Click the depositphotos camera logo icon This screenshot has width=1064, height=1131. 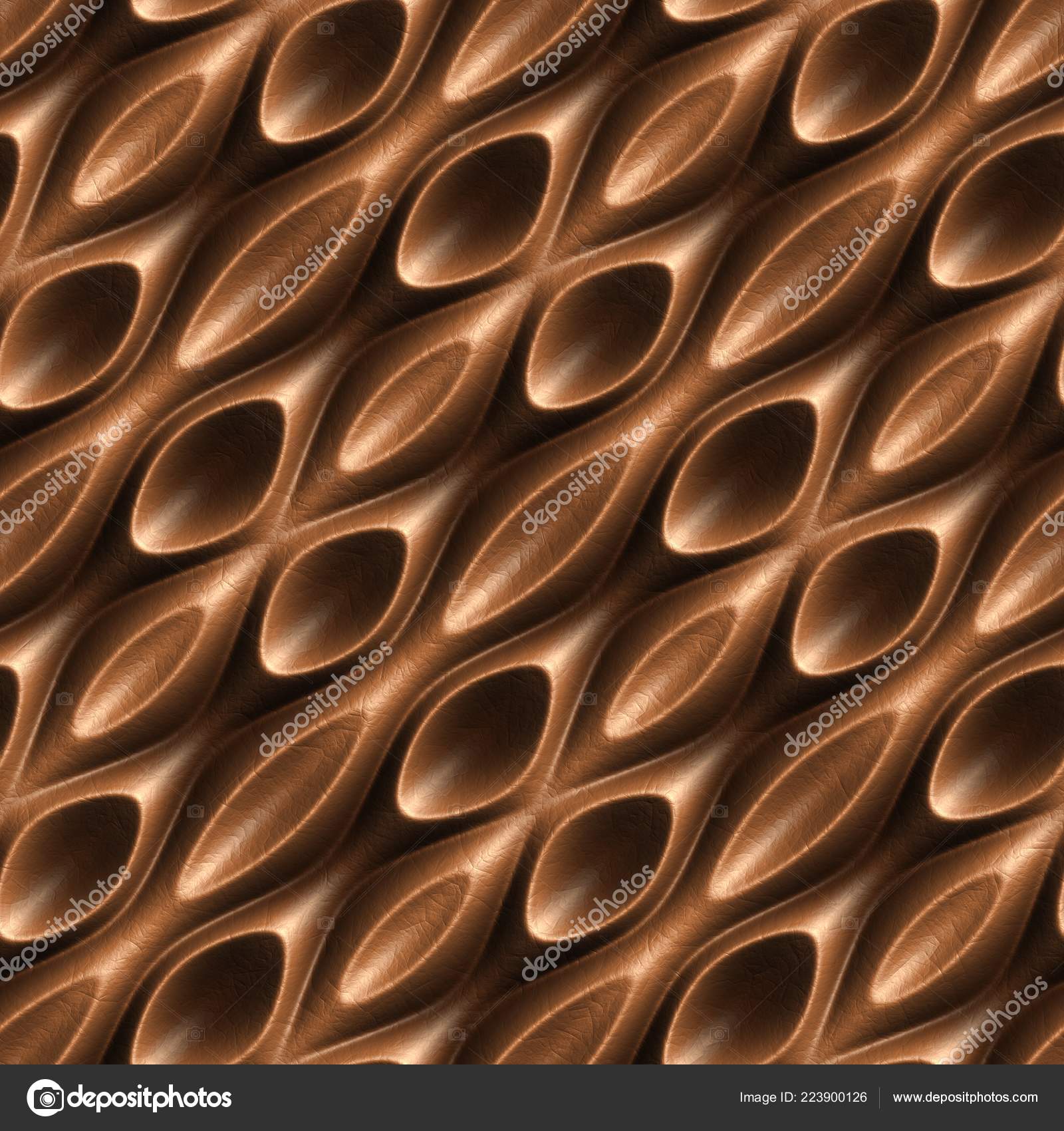point(47,1098)
